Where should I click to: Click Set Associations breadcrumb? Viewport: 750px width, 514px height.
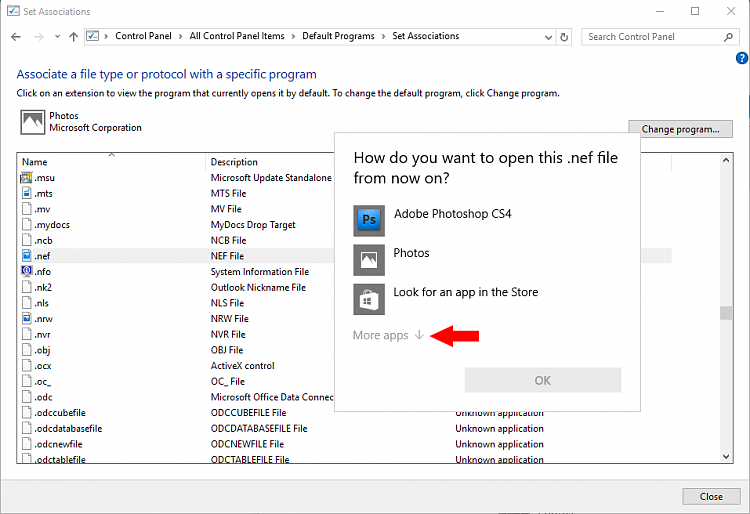point(426,36)
